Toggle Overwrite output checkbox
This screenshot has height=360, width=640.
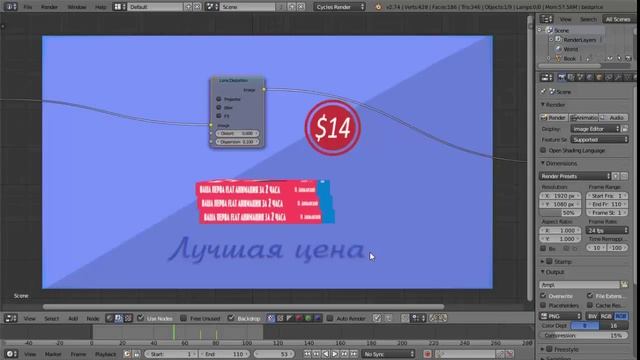[x=543, y=296]
